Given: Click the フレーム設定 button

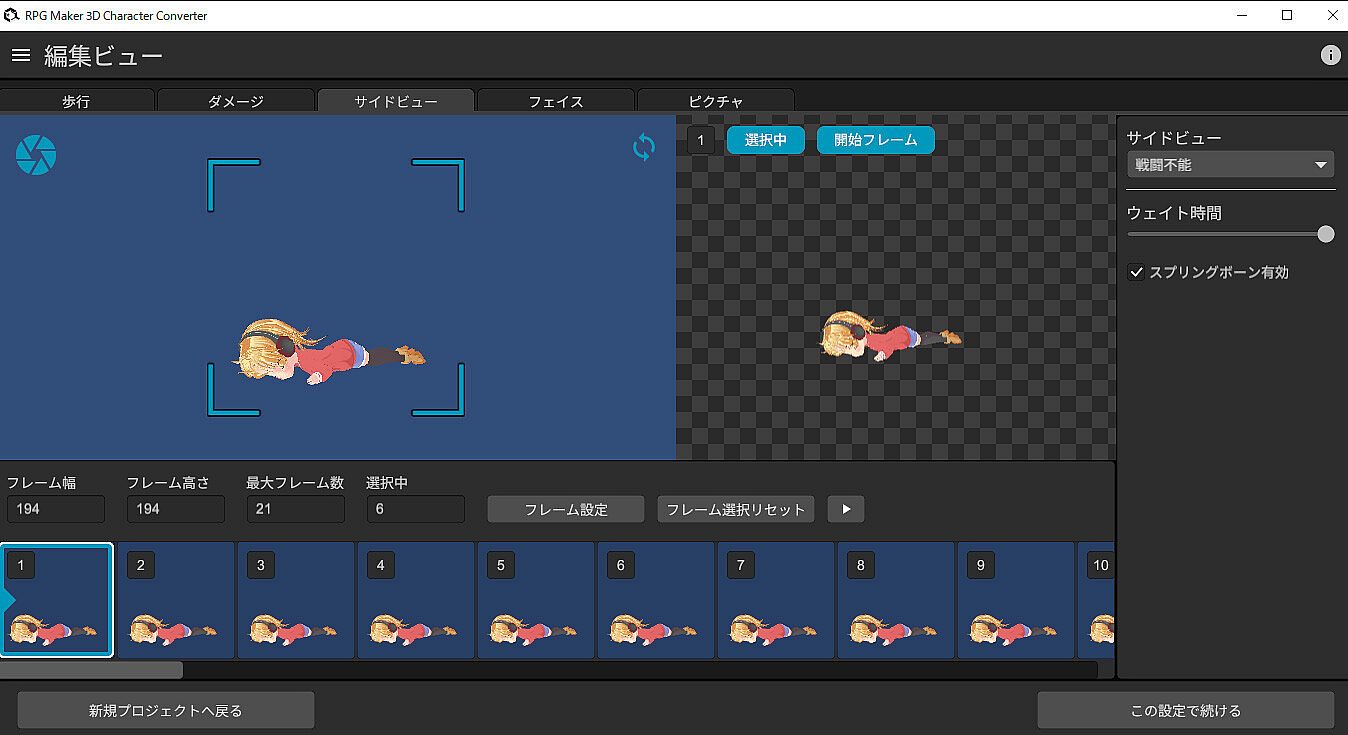Looking at the screenshot, I should (566, 509).
